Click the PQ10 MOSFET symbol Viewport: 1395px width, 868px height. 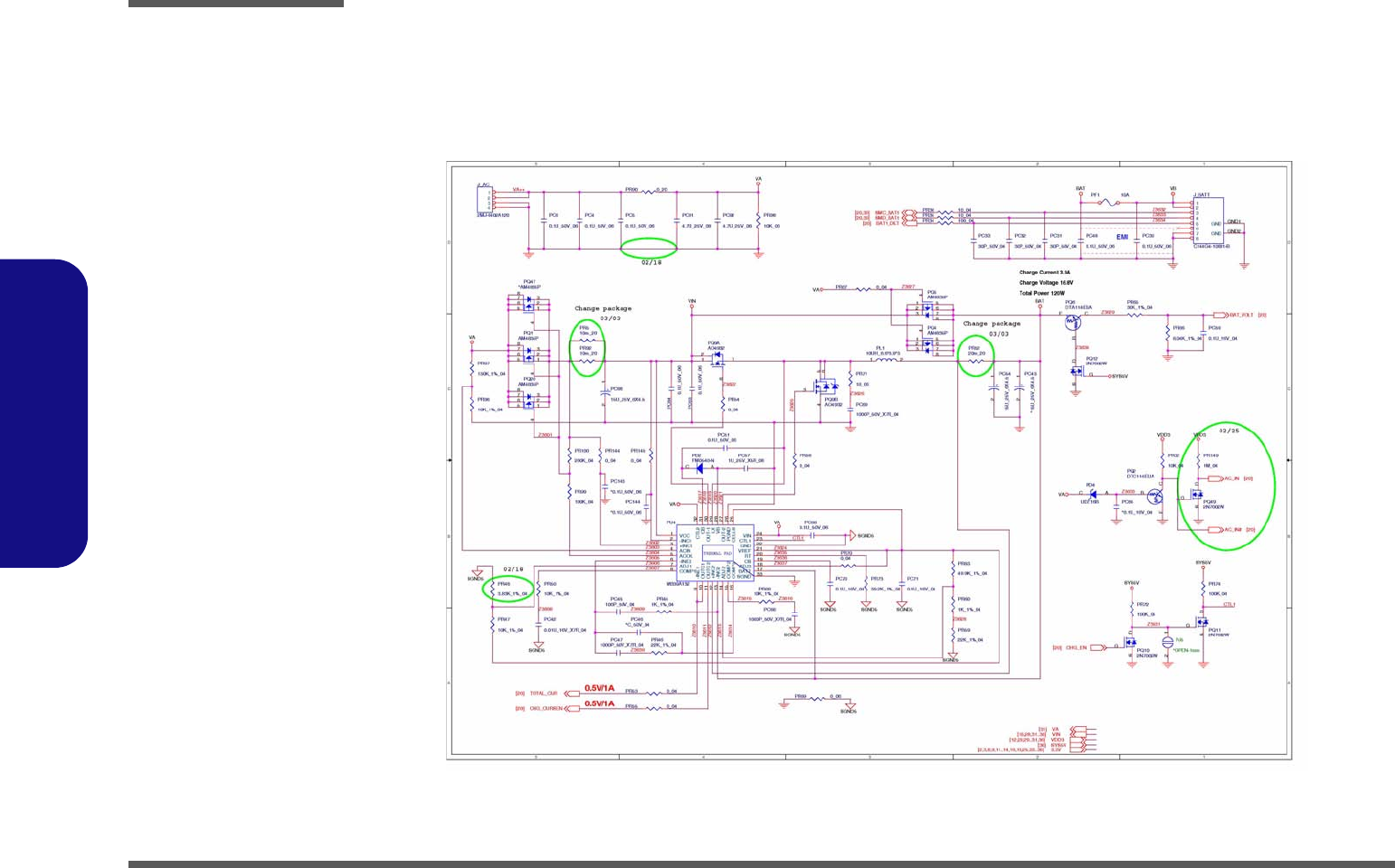pyautogui.click(x=1131, y=642)
